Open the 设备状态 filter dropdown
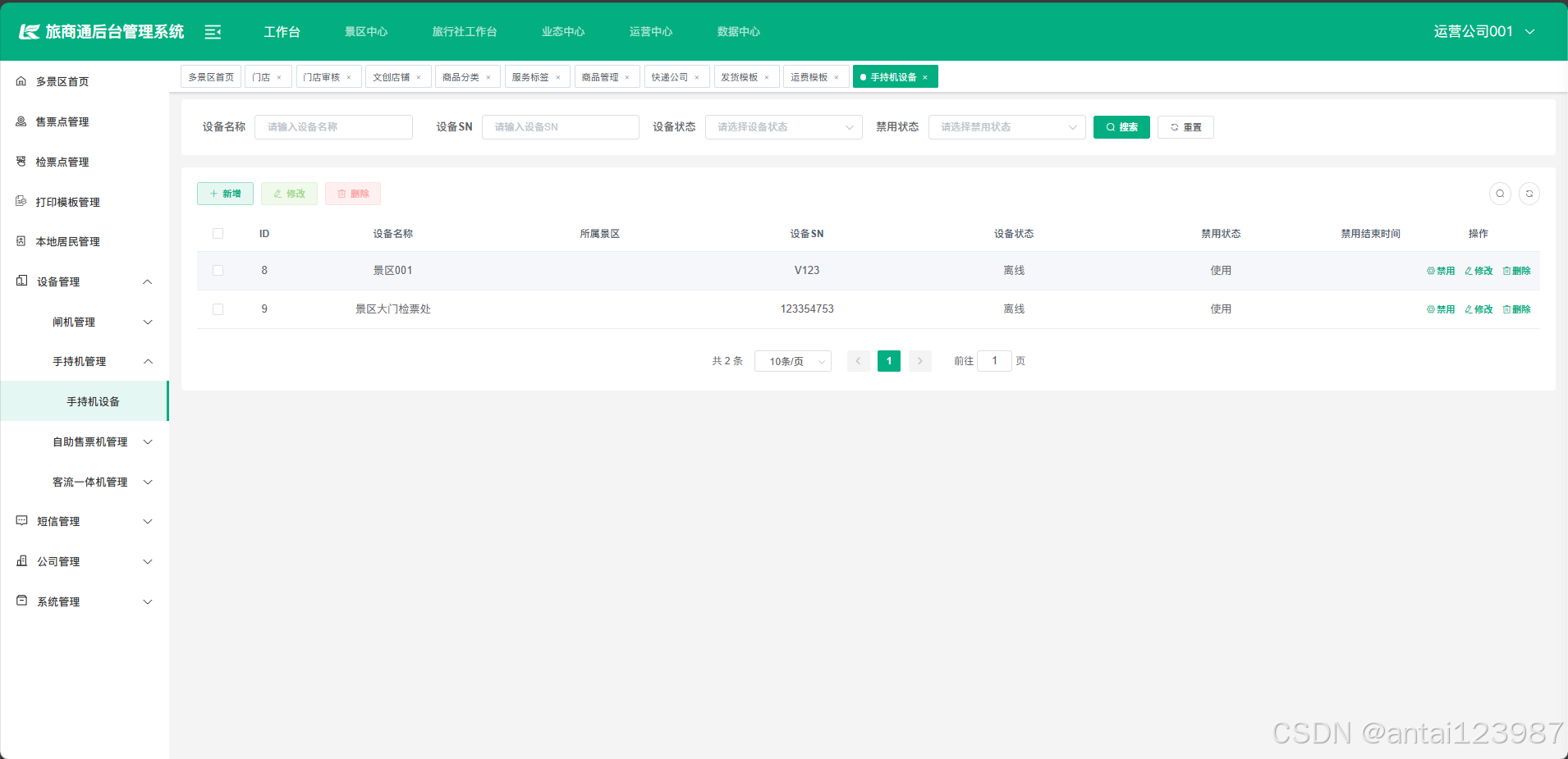Screen dimensions: 1568x759 [x=784, y=127]
